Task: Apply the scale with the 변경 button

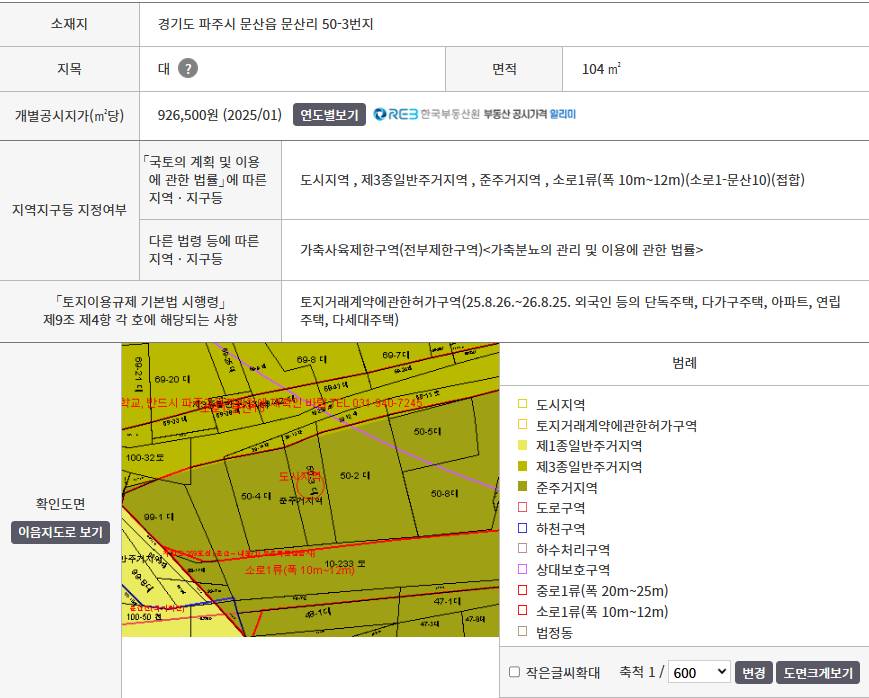Action: click(x=754, y=672)
